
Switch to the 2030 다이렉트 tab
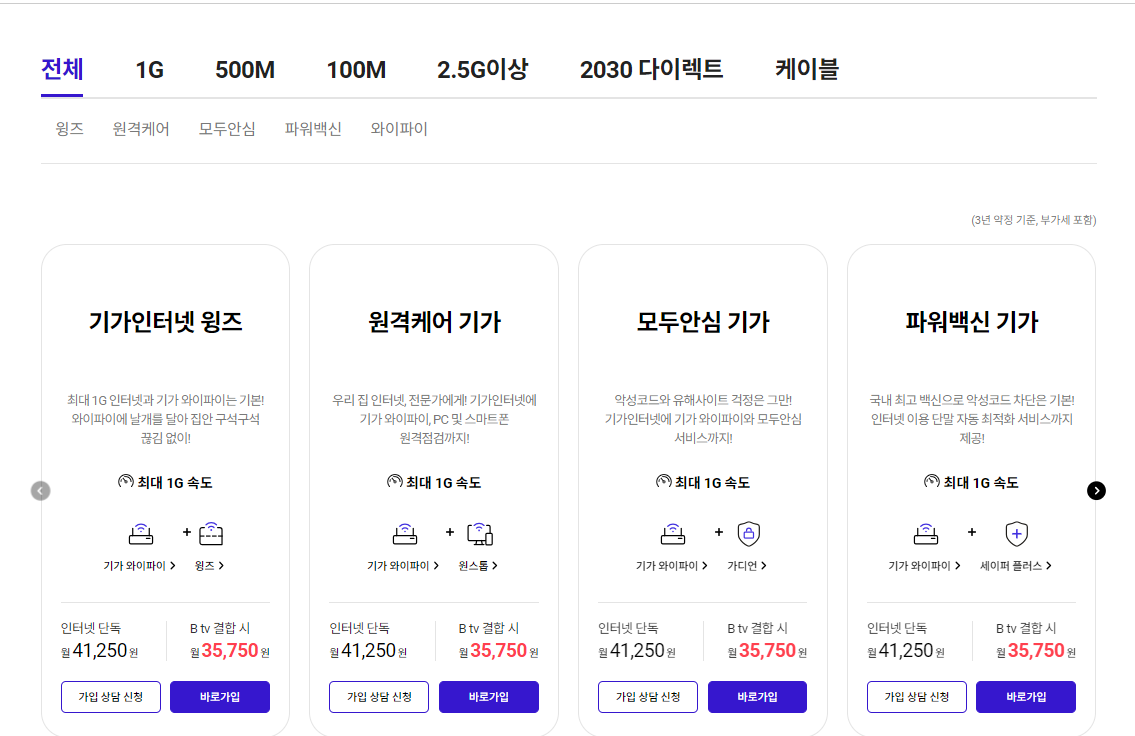click(651, 69)
